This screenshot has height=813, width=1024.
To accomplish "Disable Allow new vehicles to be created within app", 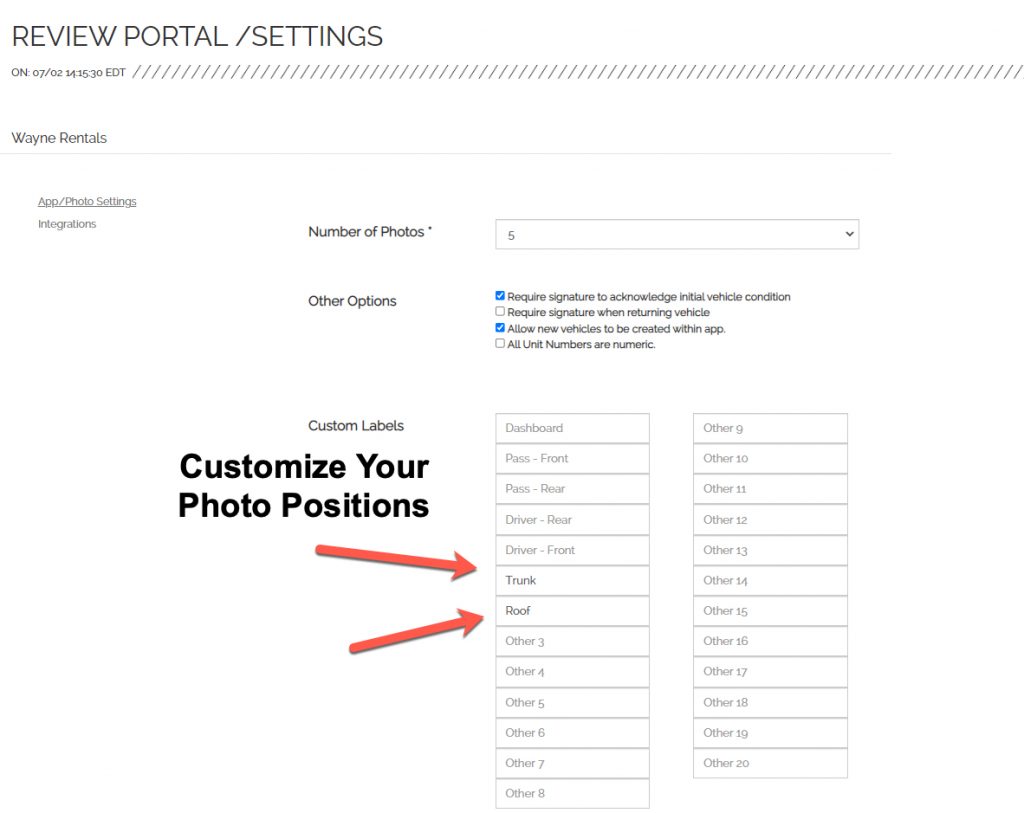I will 500,328.
